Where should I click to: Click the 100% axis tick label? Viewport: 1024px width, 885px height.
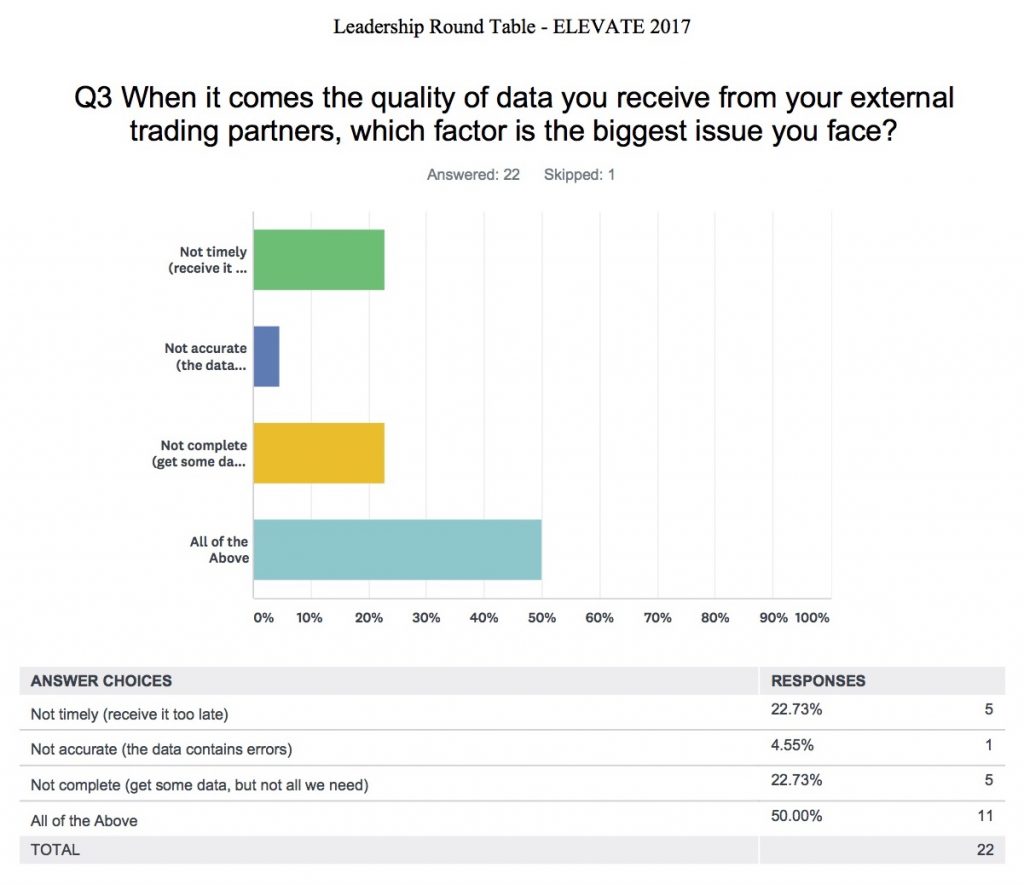point(812,618)
